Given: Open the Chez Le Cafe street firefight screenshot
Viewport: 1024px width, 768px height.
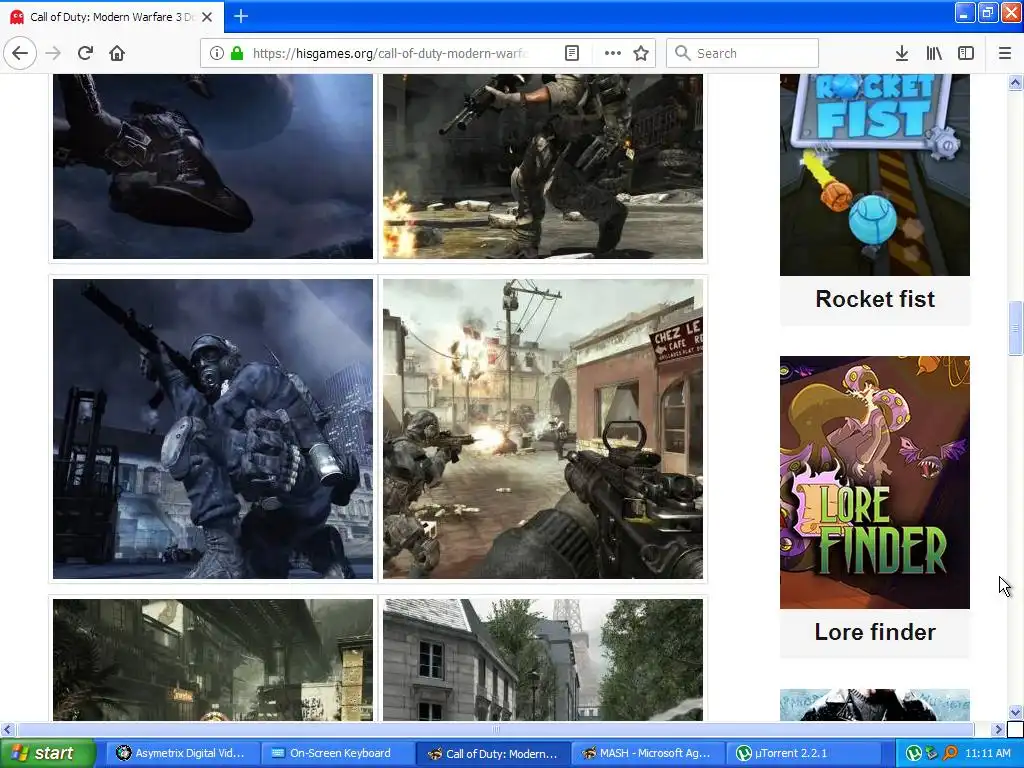Looking at the screenshot, I should [x=543, y=429].
